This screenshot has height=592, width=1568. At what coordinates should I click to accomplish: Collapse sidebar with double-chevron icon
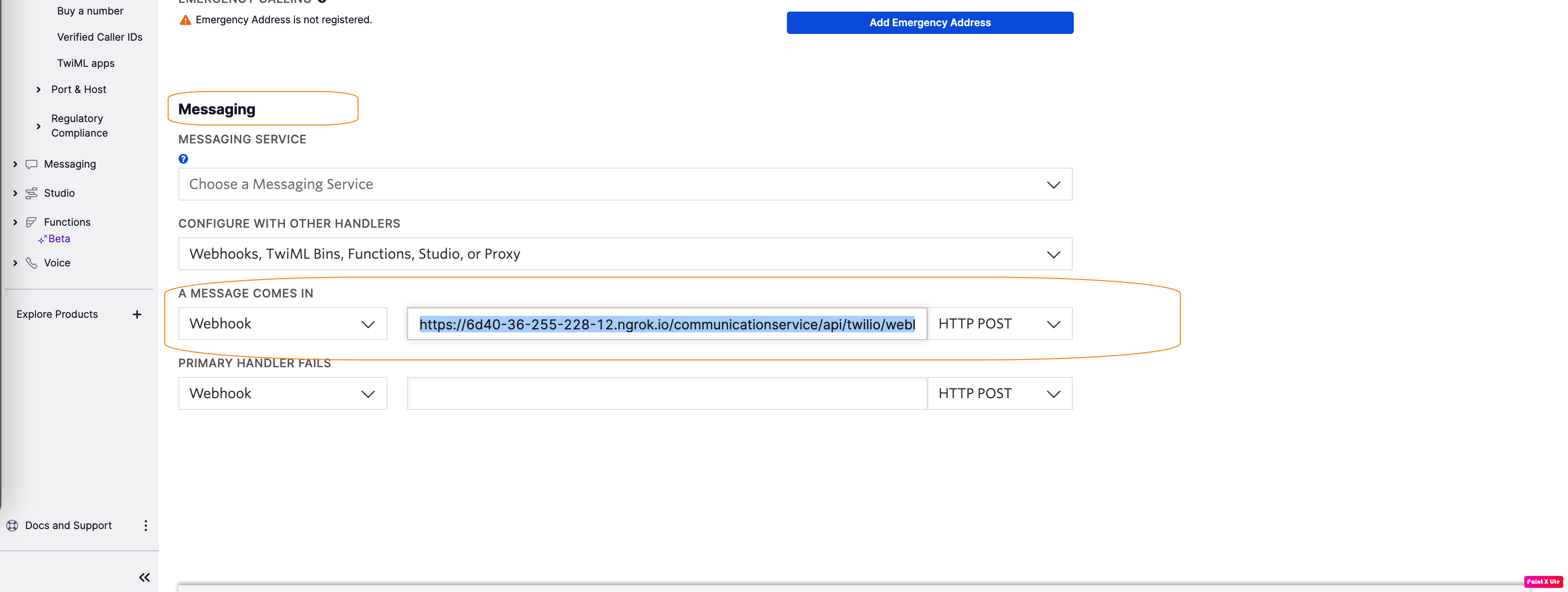coord(144,577)
